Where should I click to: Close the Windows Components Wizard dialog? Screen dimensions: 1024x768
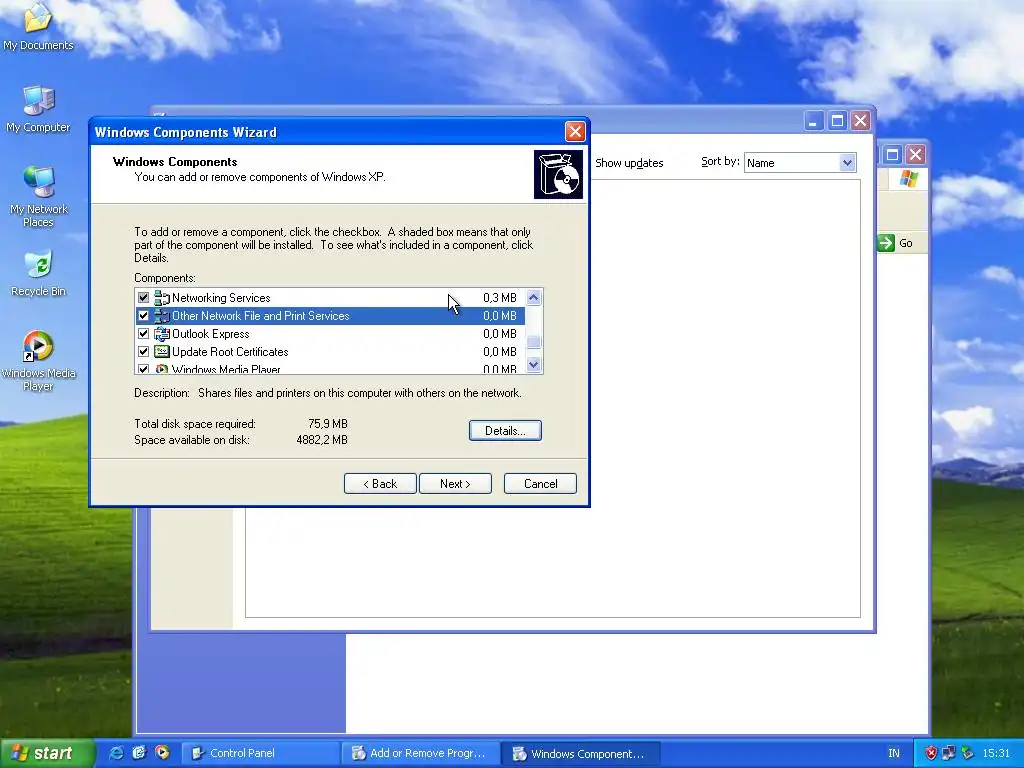[575, 132]
